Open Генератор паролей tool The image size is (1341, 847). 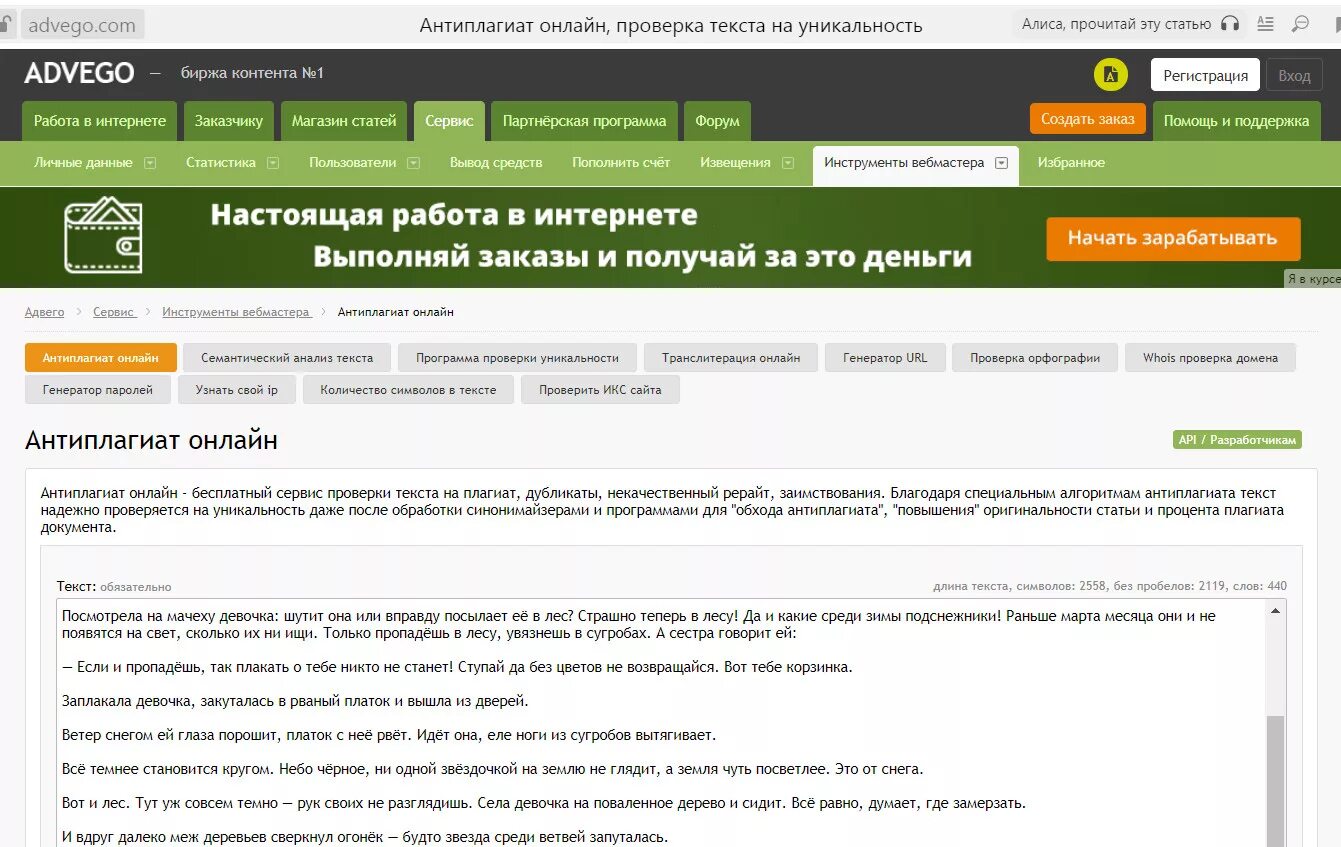(98, 390)
